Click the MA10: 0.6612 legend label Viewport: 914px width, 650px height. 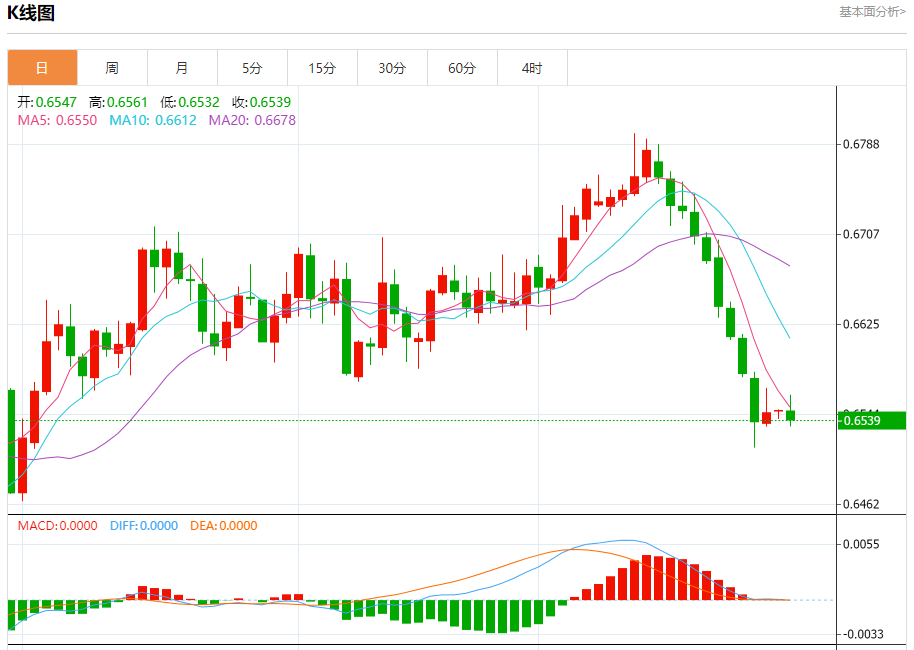(x=153, y=120)
